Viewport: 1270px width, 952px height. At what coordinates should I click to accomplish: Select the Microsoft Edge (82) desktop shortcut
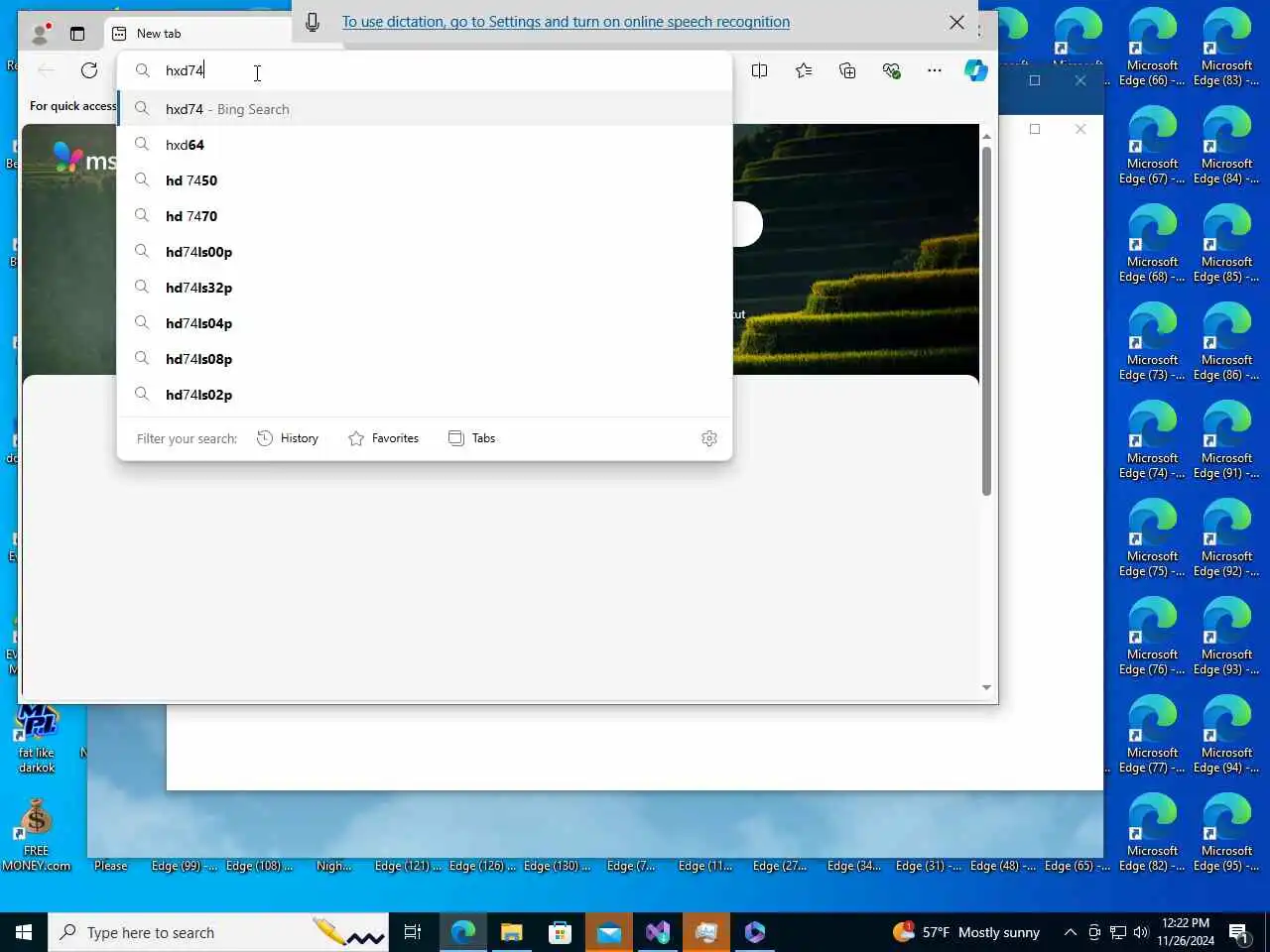click(x=1152, y=833)
